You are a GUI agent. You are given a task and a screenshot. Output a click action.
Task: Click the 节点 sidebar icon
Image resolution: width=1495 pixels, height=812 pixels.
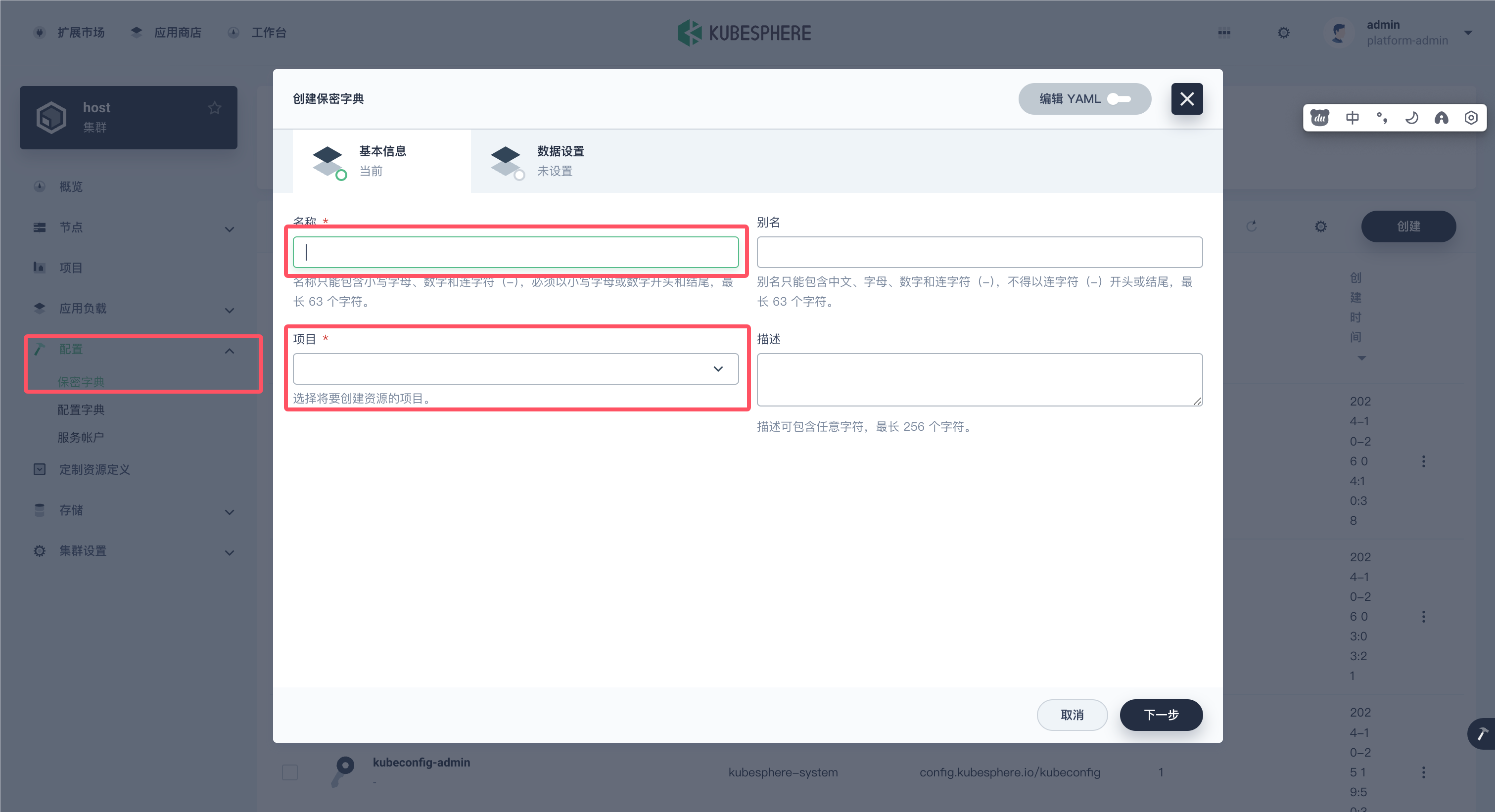click(x=40, y=227)
